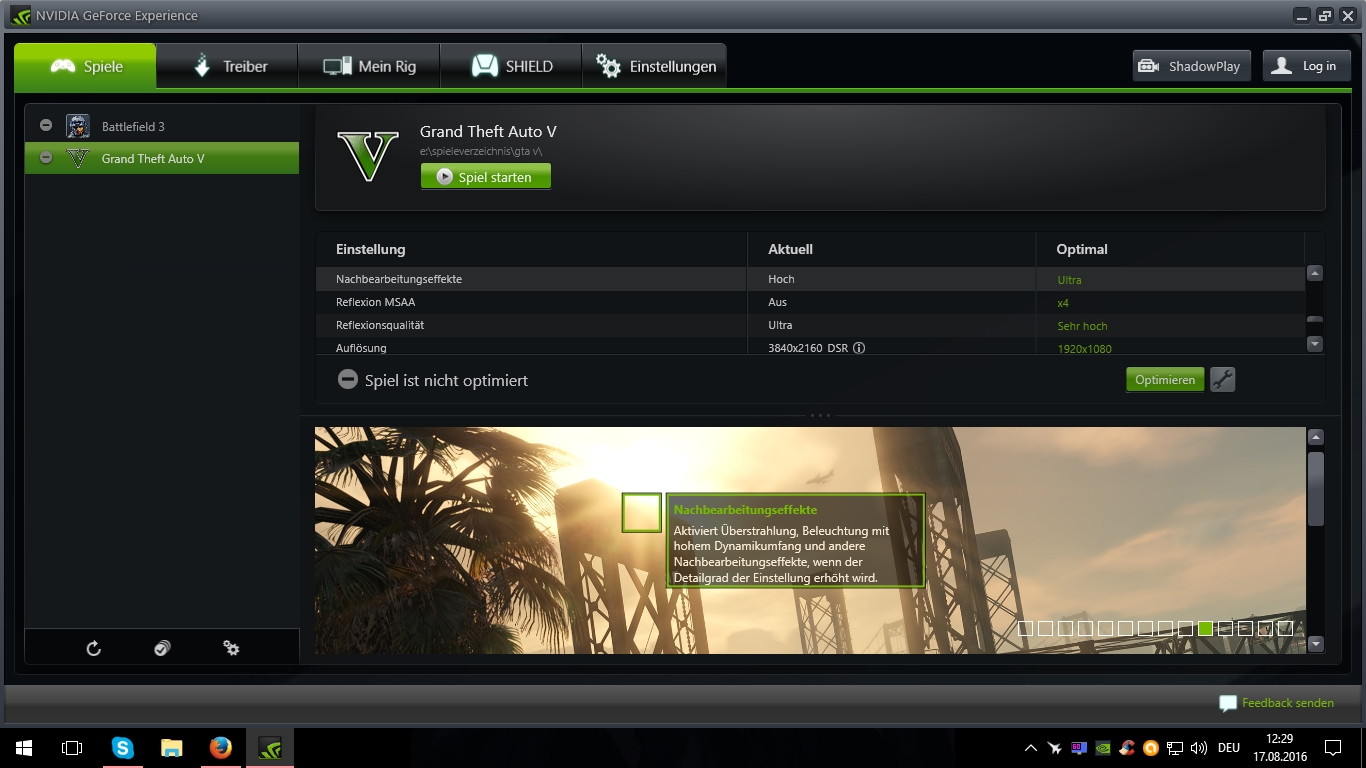
Task: Click the highlighted square marker on screenshot
Action: (641, 512)
